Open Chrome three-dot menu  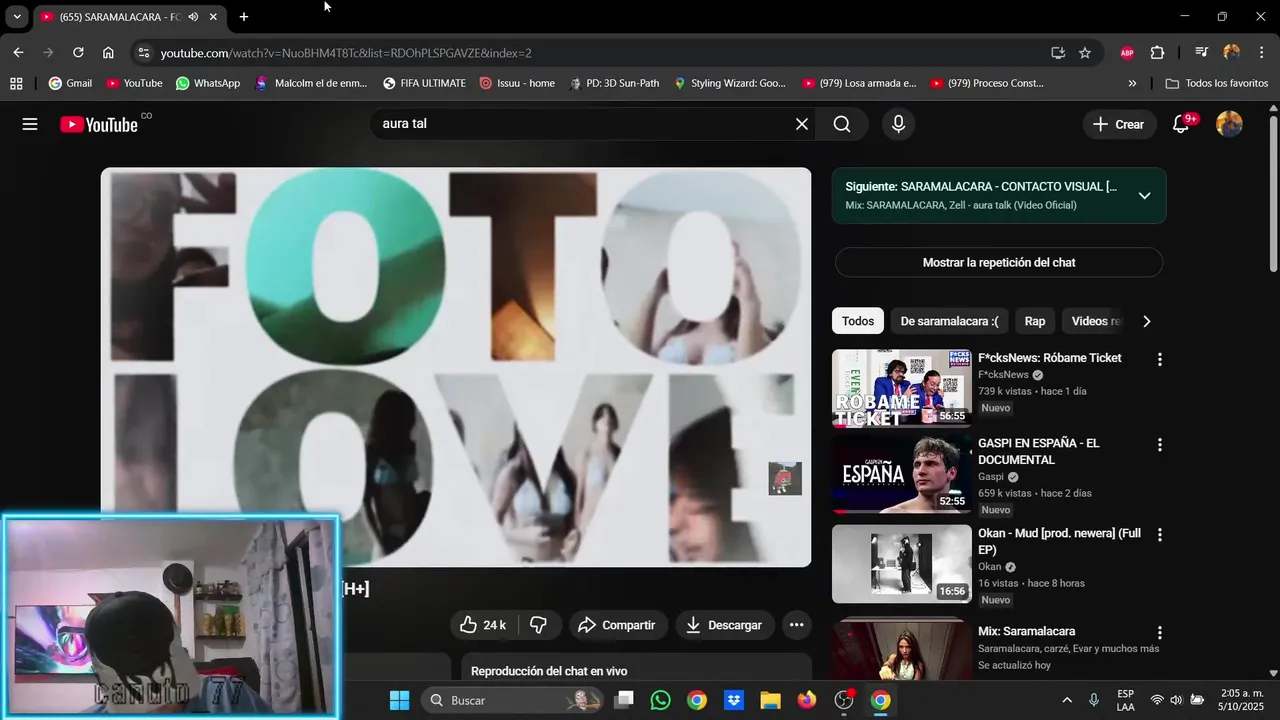pyautogui.click(x=1262, y=53)
